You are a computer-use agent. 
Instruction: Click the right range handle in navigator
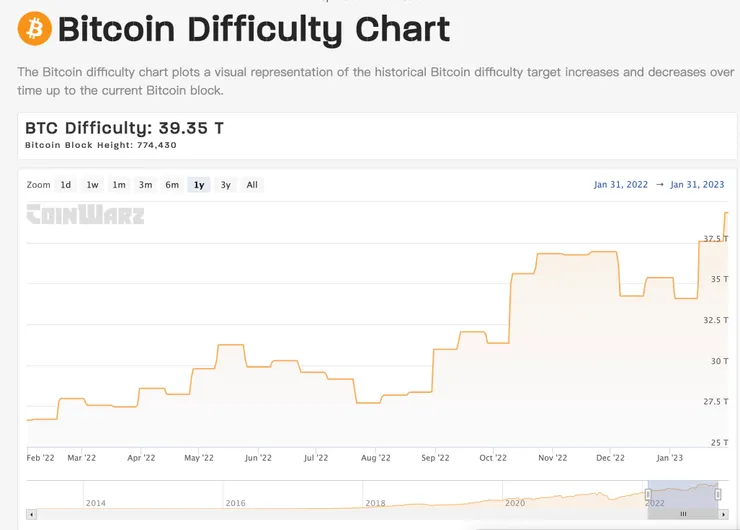point(718,495)
